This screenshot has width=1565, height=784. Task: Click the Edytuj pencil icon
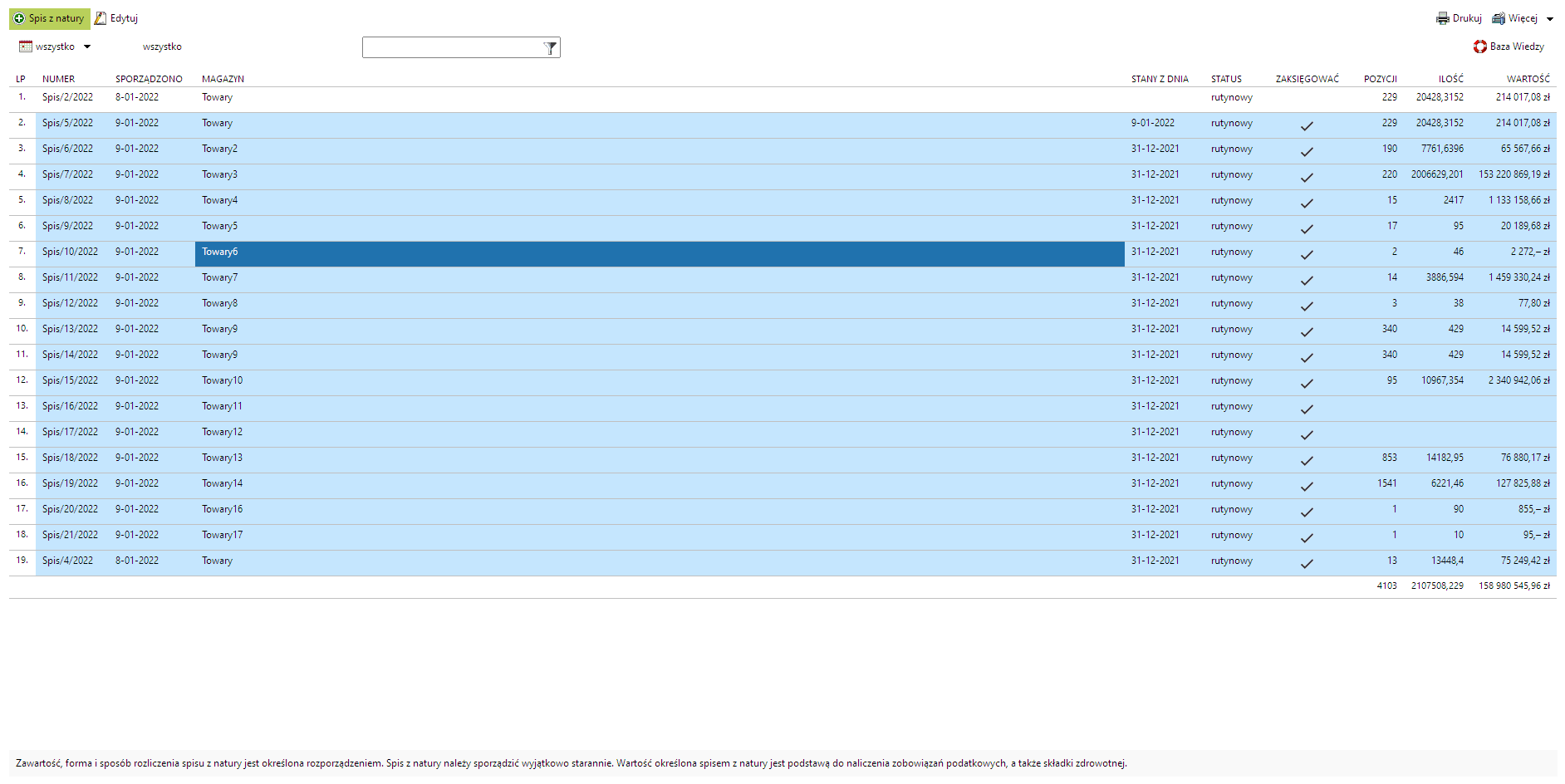tap(101, 18)
